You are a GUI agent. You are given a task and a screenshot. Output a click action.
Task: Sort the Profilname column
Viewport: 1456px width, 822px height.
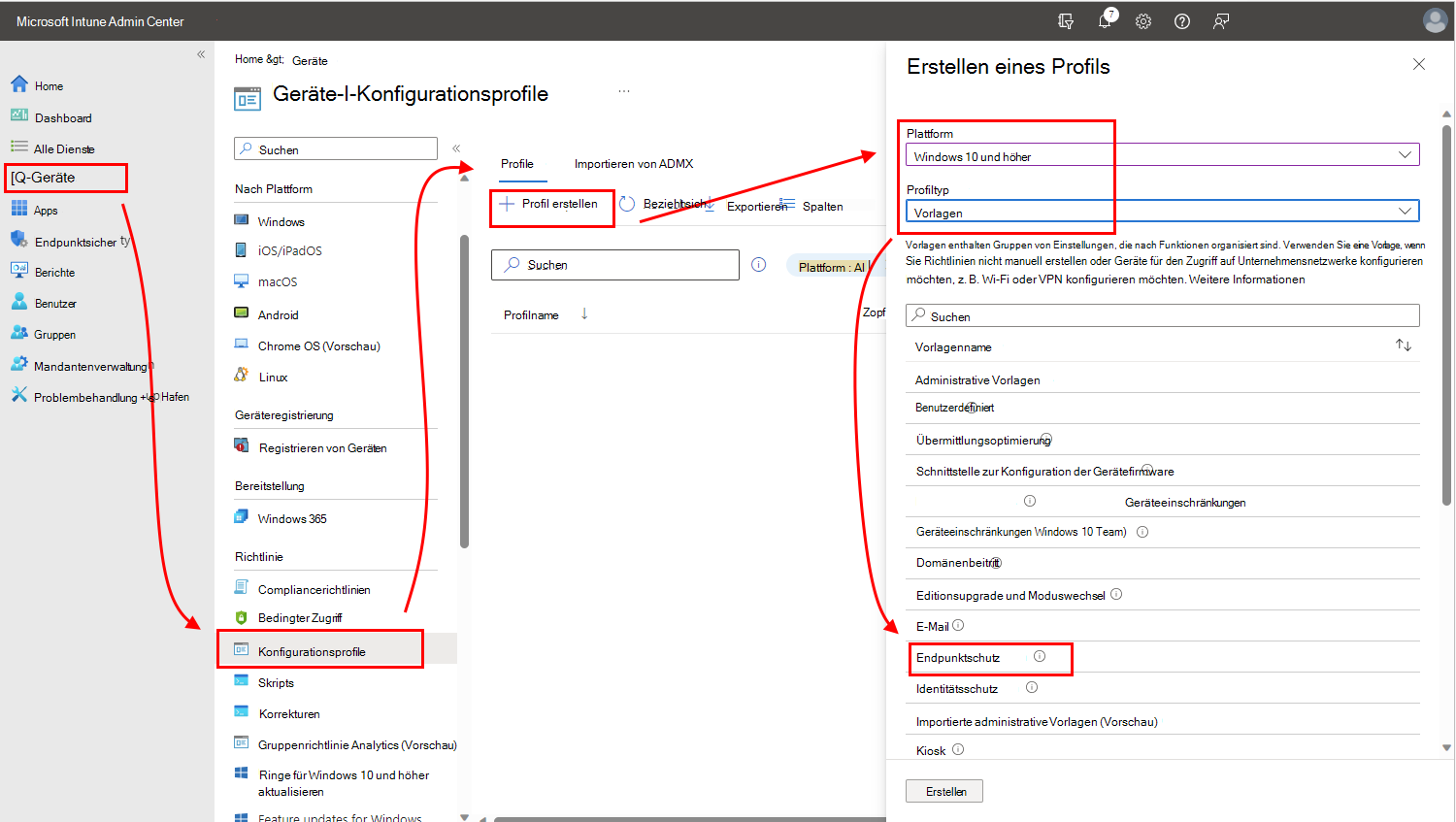(x=584, y=313)
